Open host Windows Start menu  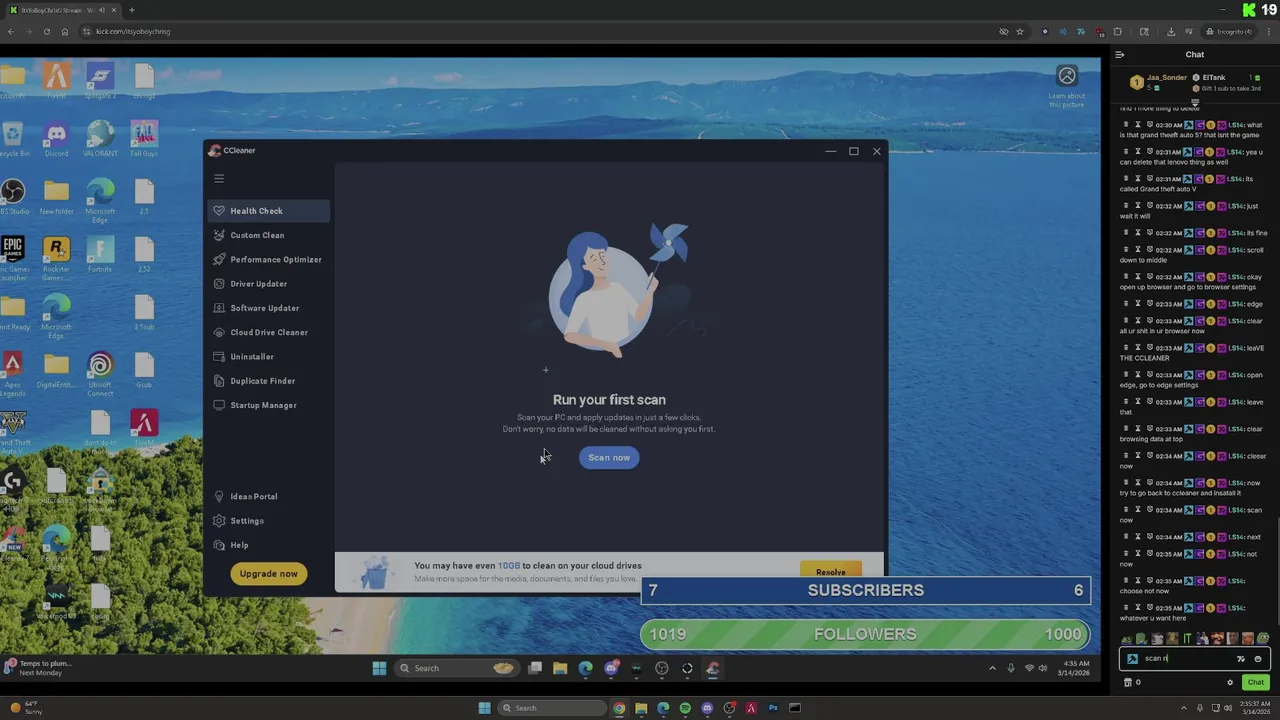pos(484,708)
